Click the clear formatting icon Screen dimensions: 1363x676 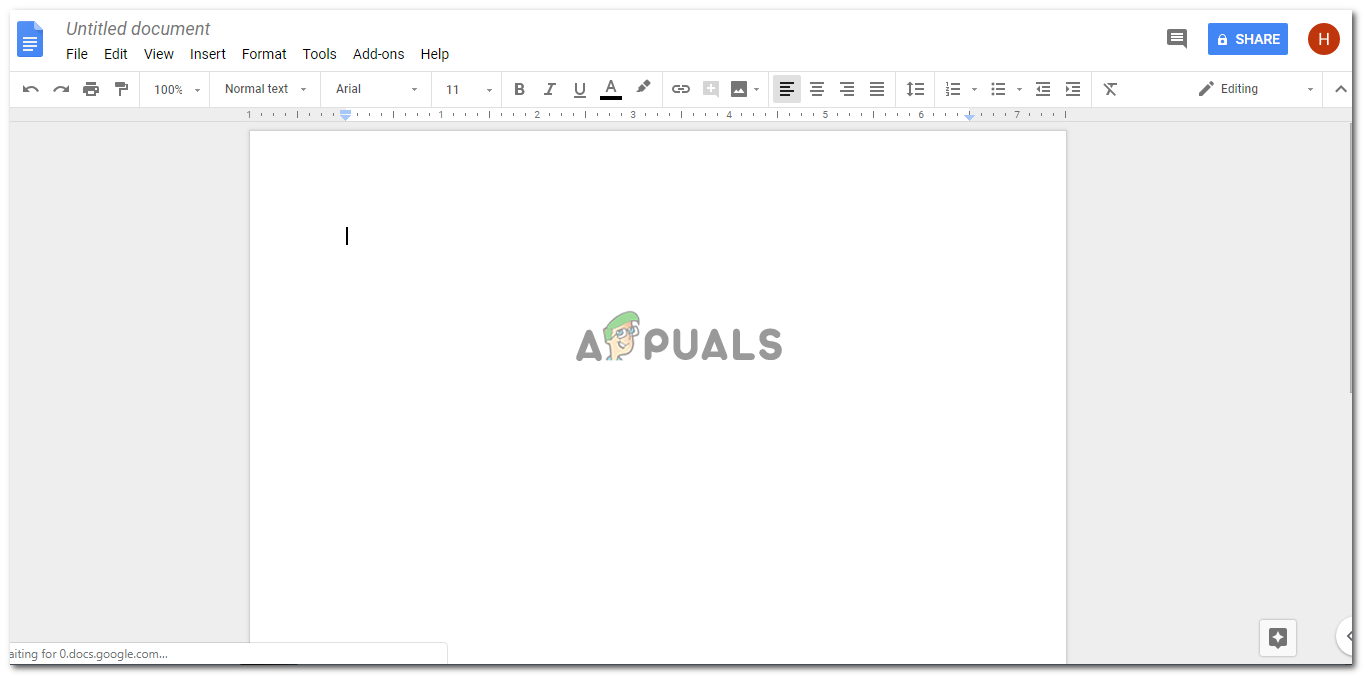[x=1110, y=89]
